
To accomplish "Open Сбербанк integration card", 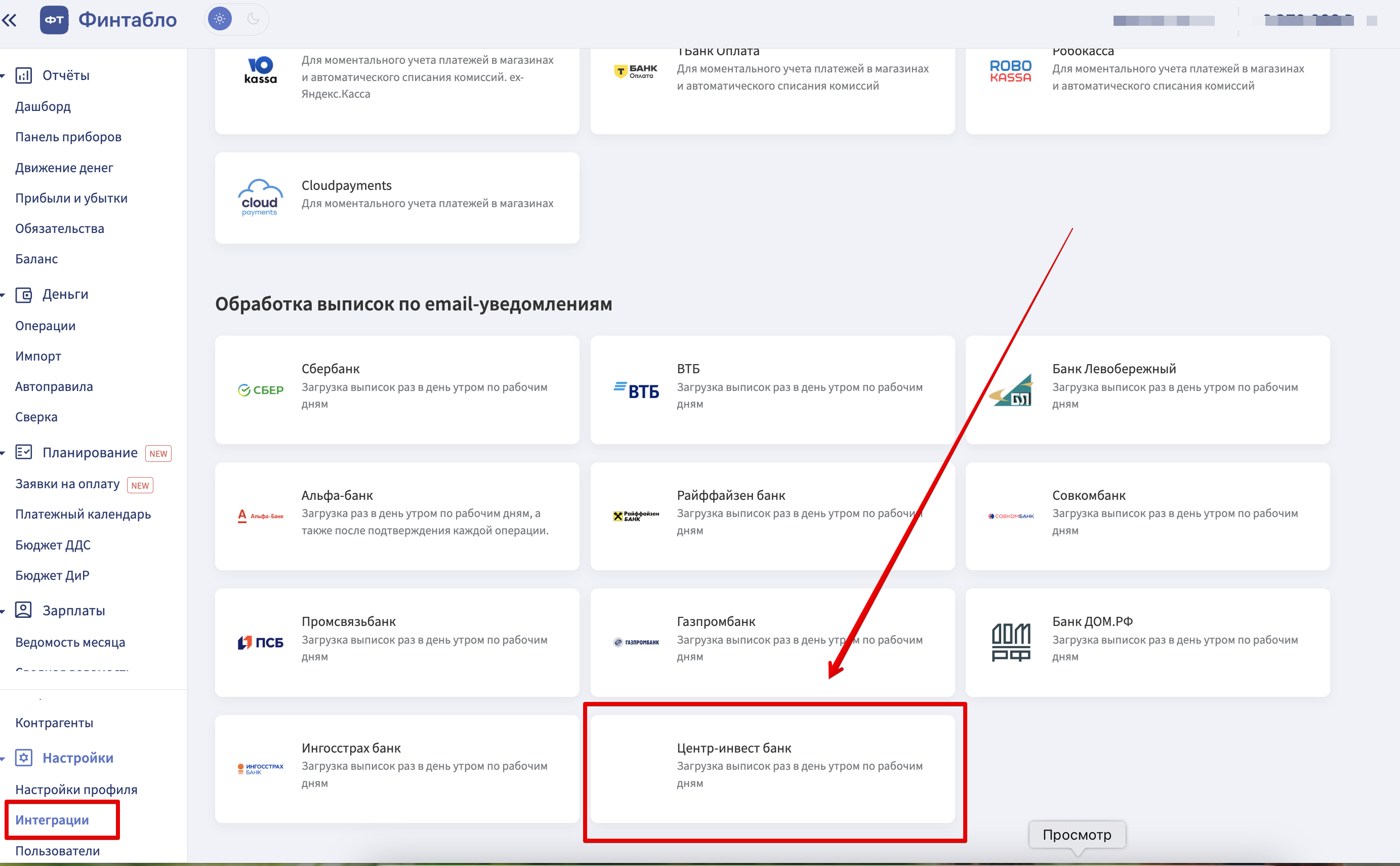I will 397,390.
